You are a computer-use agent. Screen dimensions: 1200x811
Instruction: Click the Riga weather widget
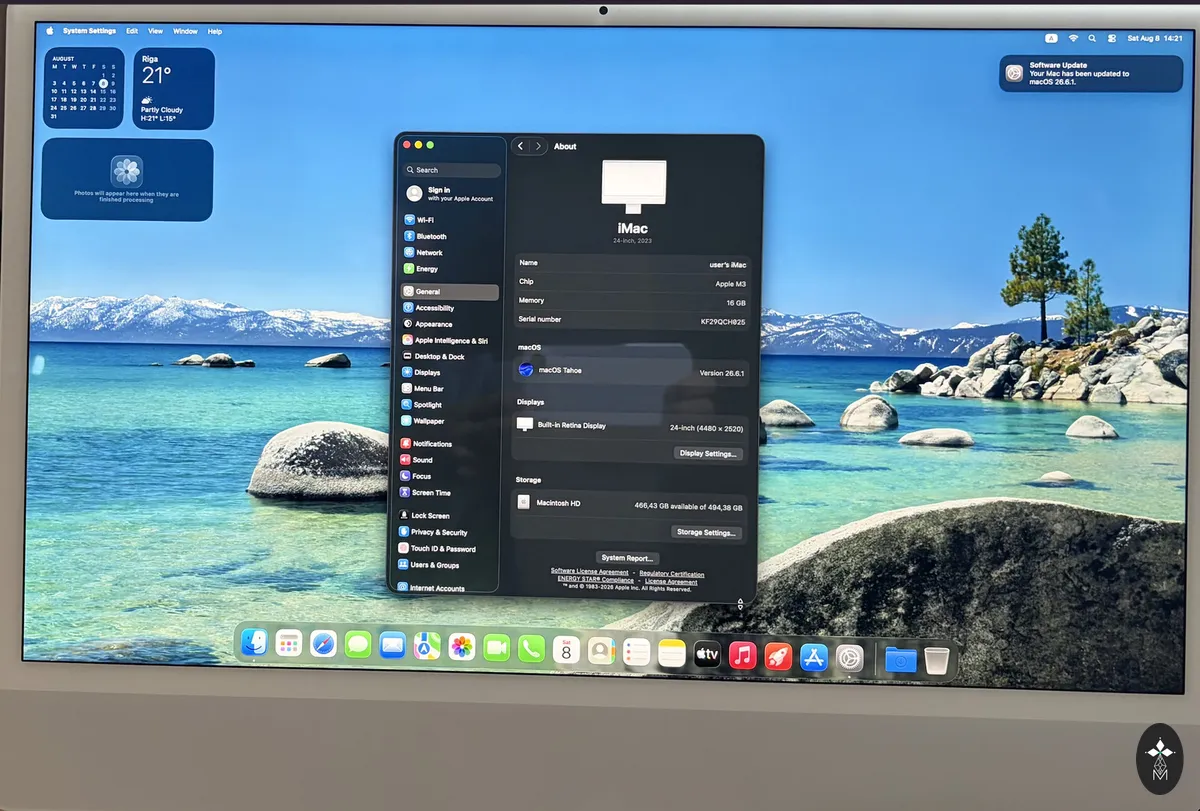(x=174, y=89)
